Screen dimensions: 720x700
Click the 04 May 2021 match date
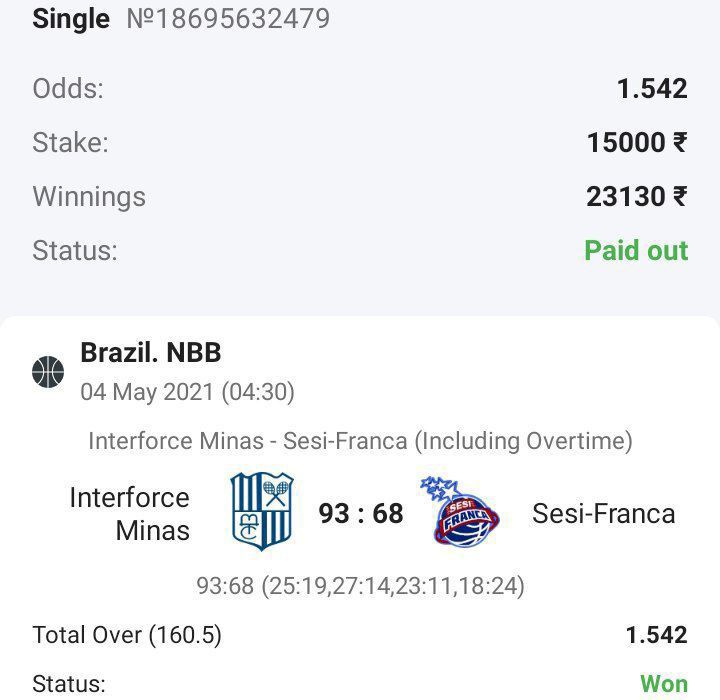(187, 391)
